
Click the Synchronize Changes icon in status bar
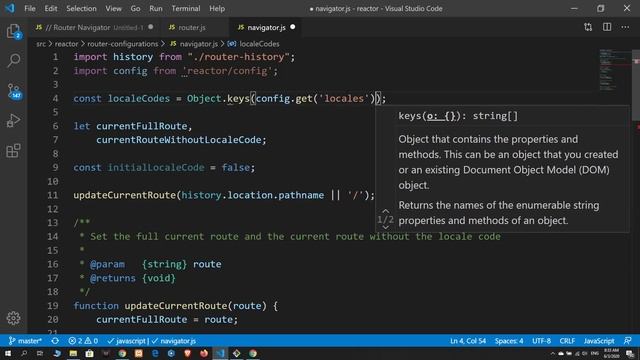click(55, 341)
